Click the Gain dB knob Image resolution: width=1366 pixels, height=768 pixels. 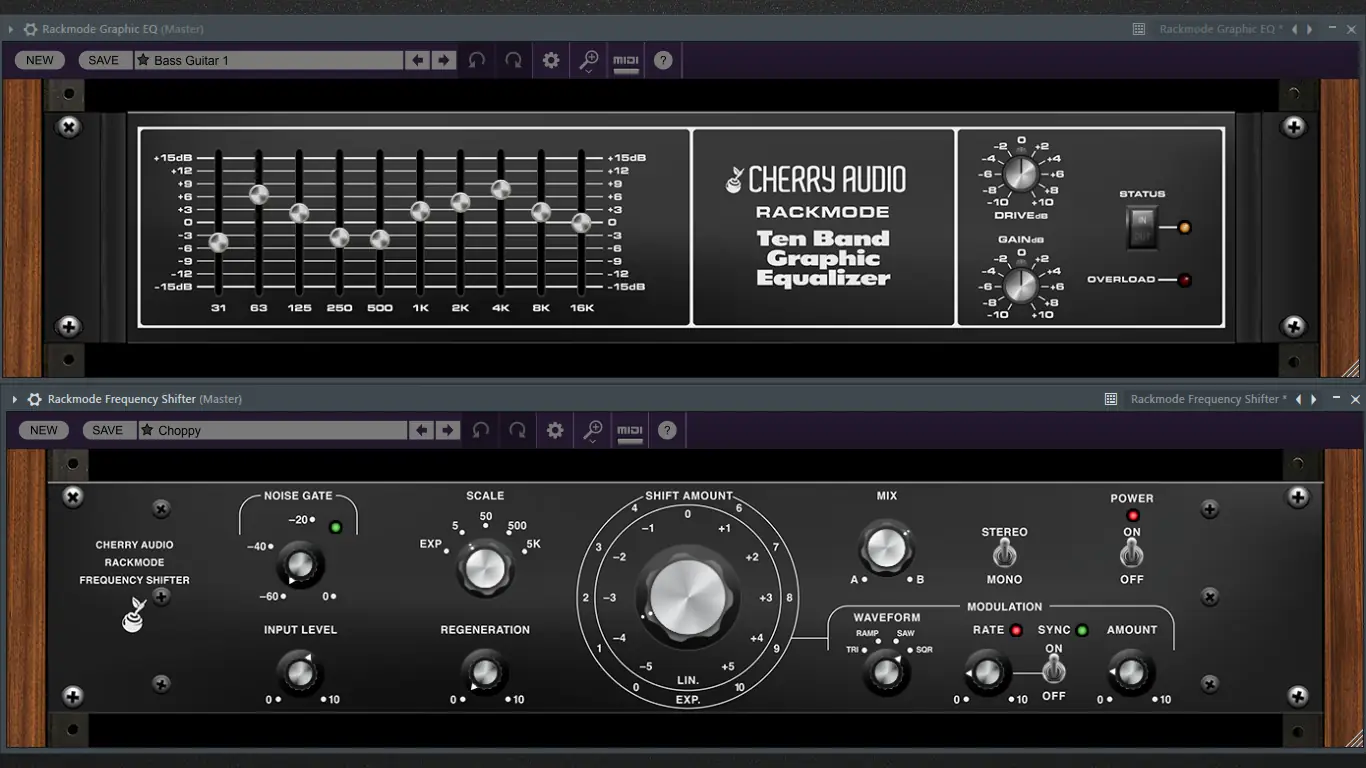click(x=1020, y=285)
